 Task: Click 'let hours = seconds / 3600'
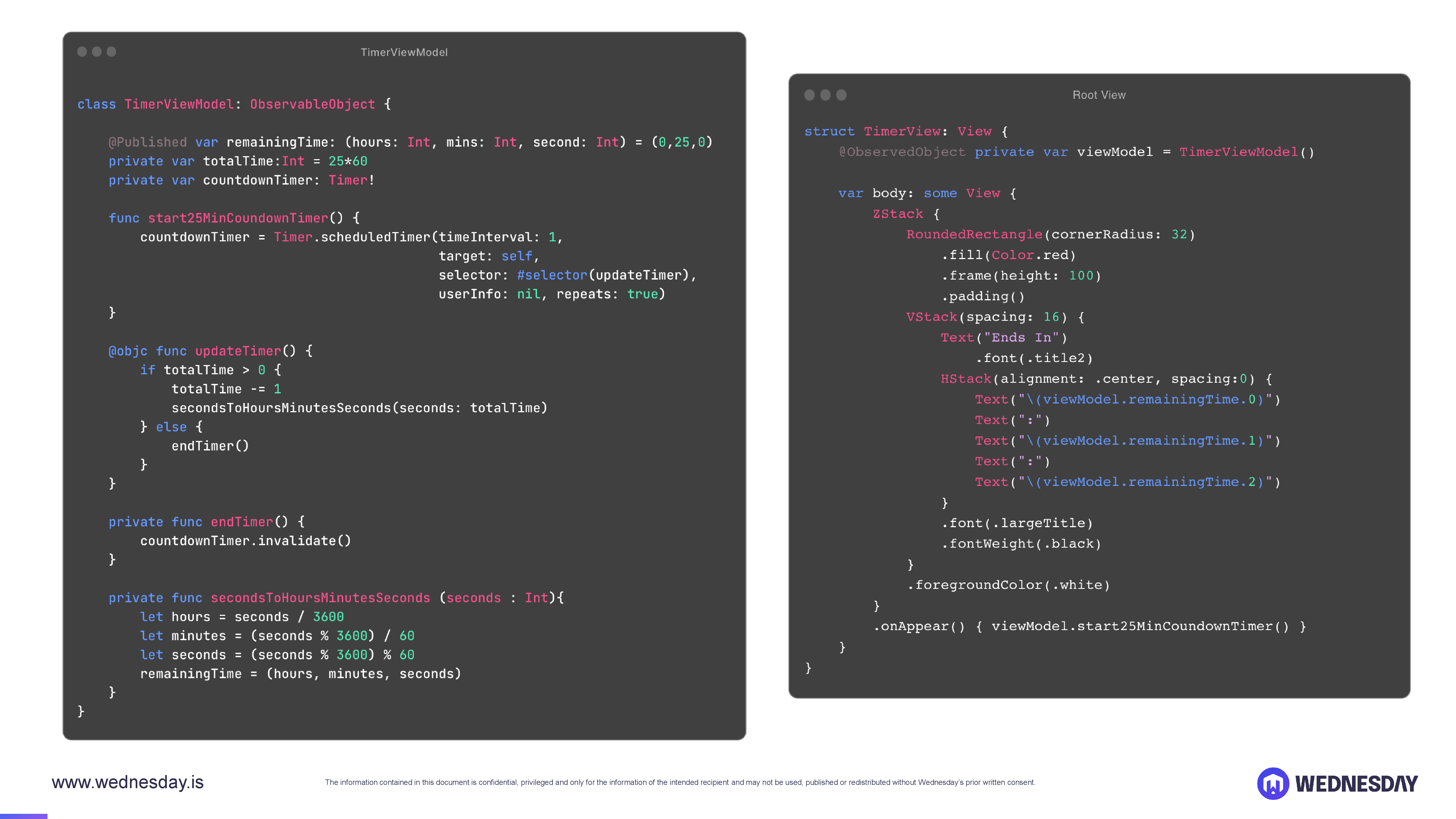[242, 617]
